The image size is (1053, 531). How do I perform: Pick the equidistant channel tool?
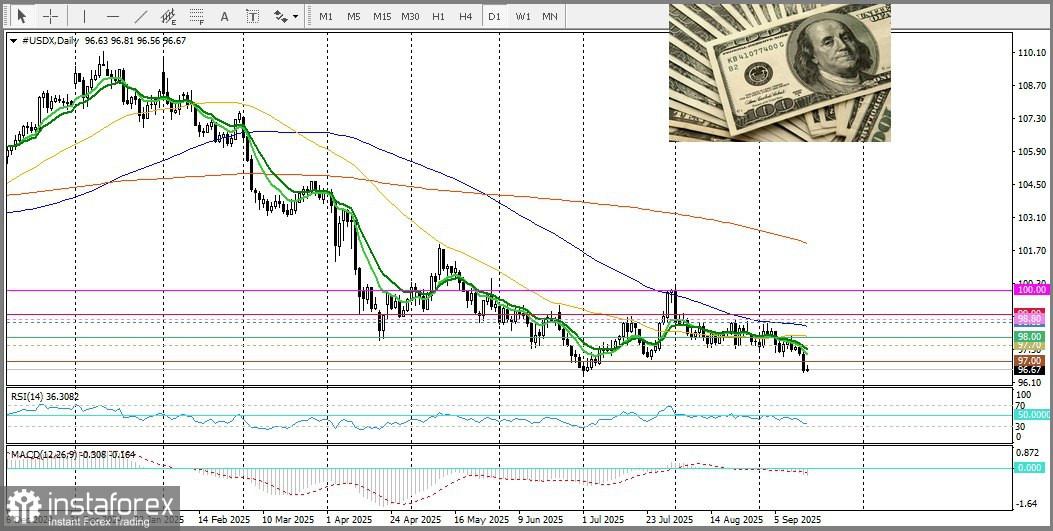(169, 16)
